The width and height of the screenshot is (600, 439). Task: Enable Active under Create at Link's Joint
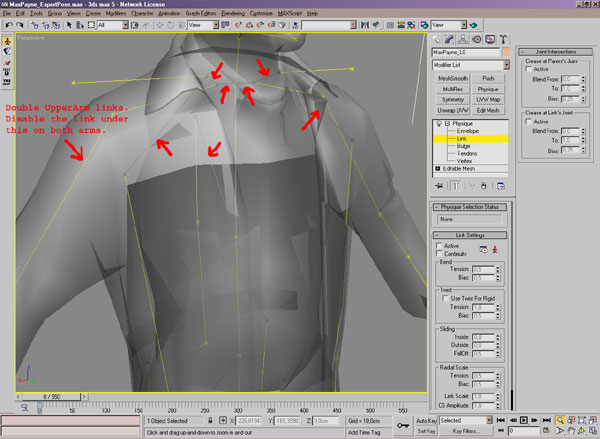[x=528, y=121]
